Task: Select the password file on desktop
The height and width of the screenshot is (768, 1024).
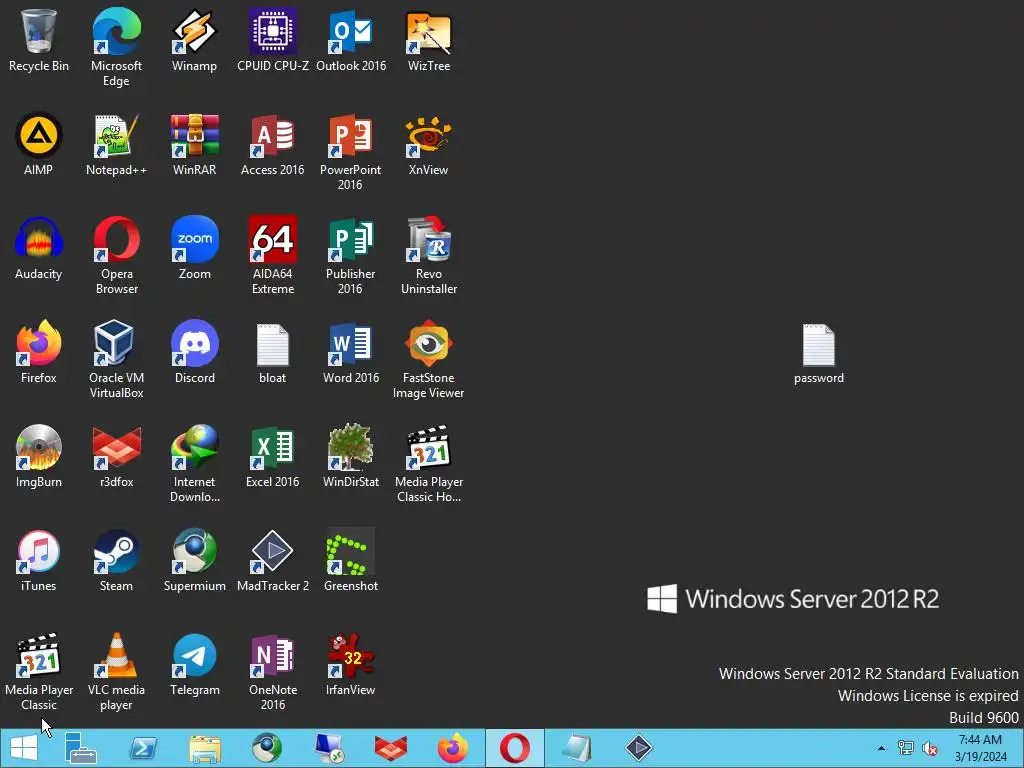Action: [x=818, y=353]
